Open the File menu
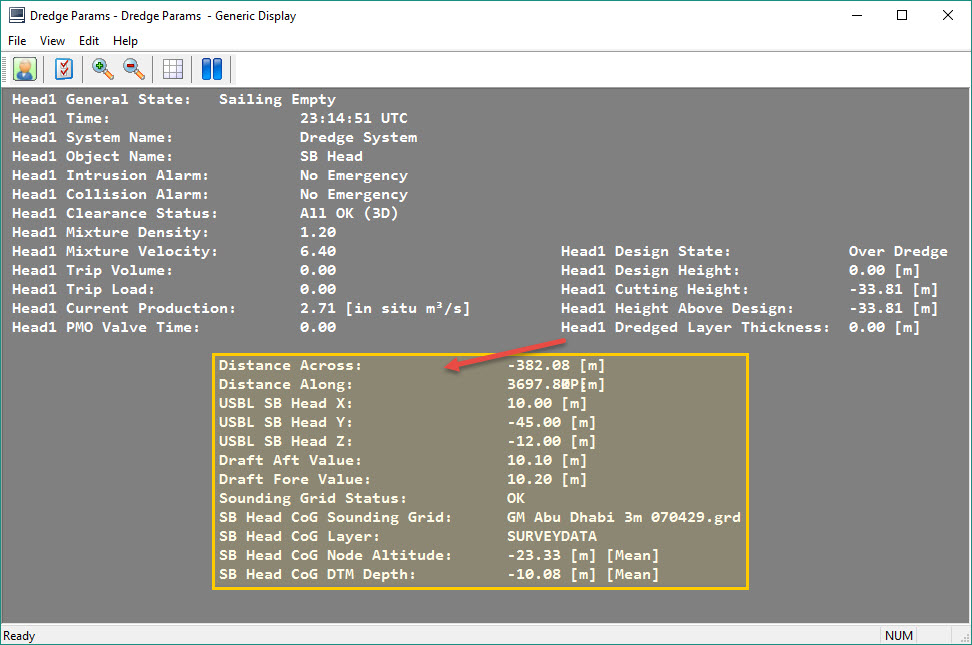Image resolution: width=972 pixels, height=645 pixels. pos(17,41)
